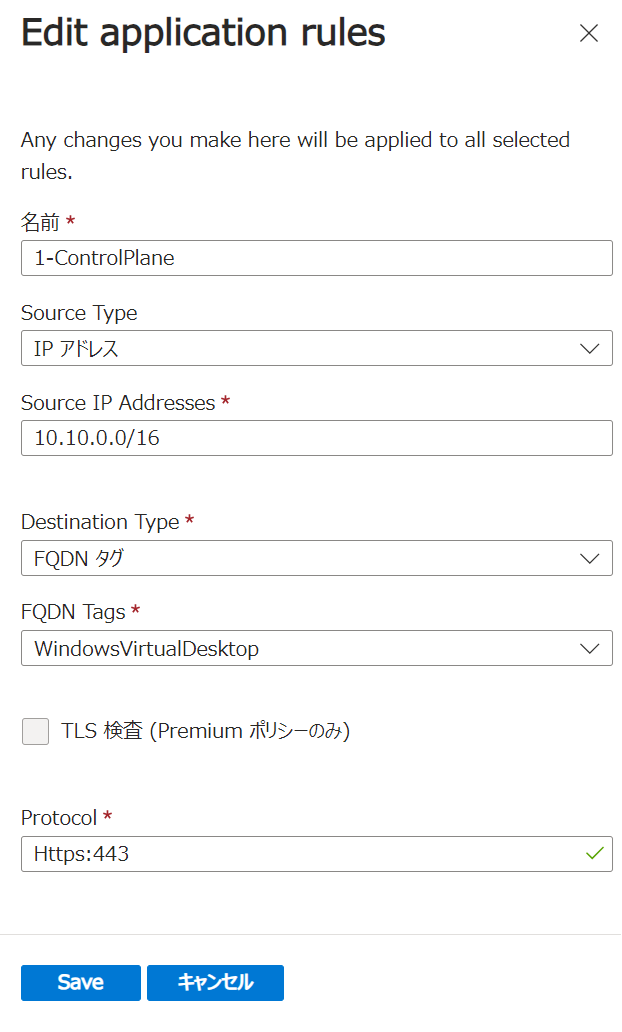
Task: Click the green validation checkmark in Protocol
Action: coord(595,854)
